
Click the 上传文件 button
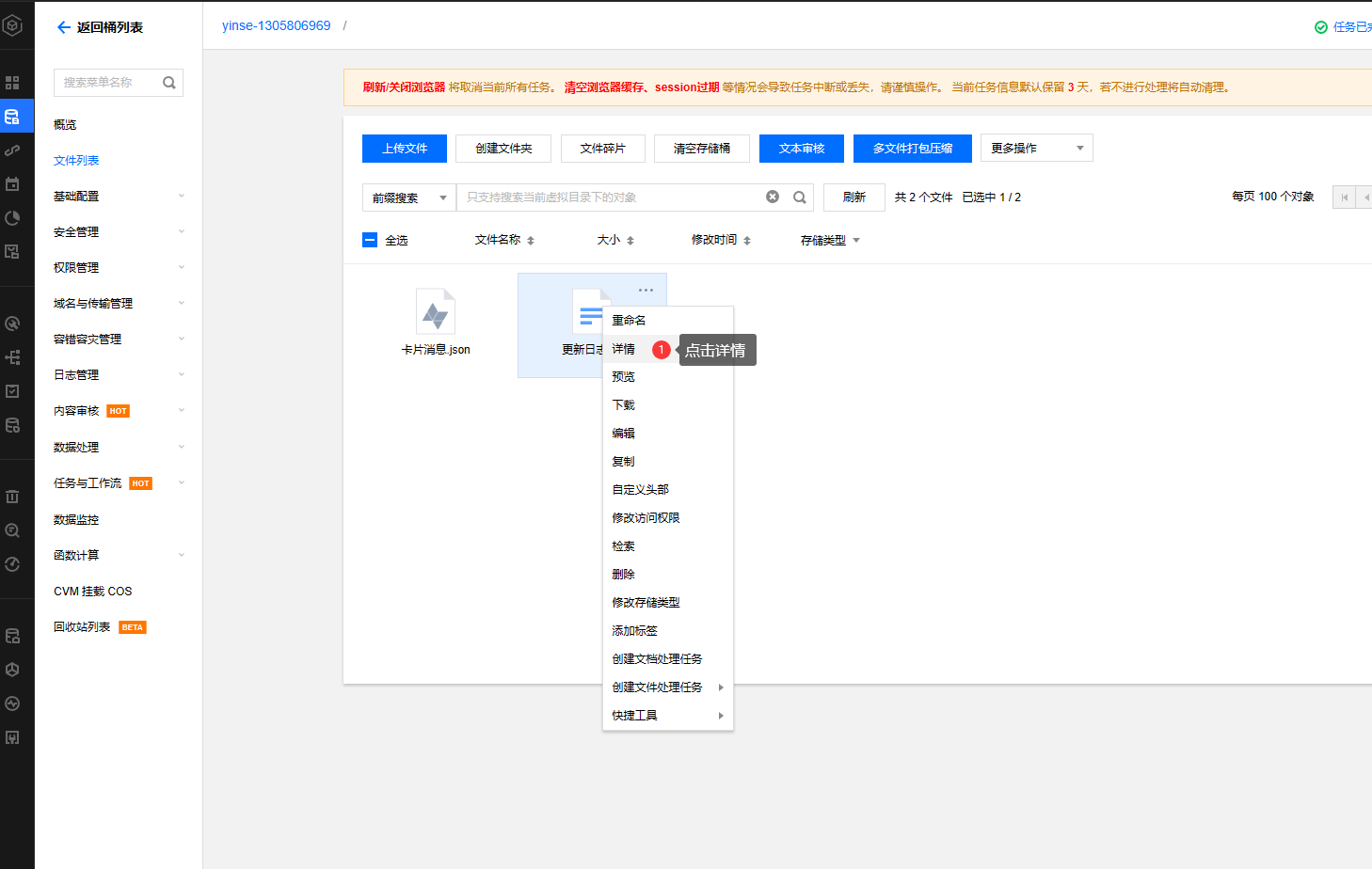[405, 149]
